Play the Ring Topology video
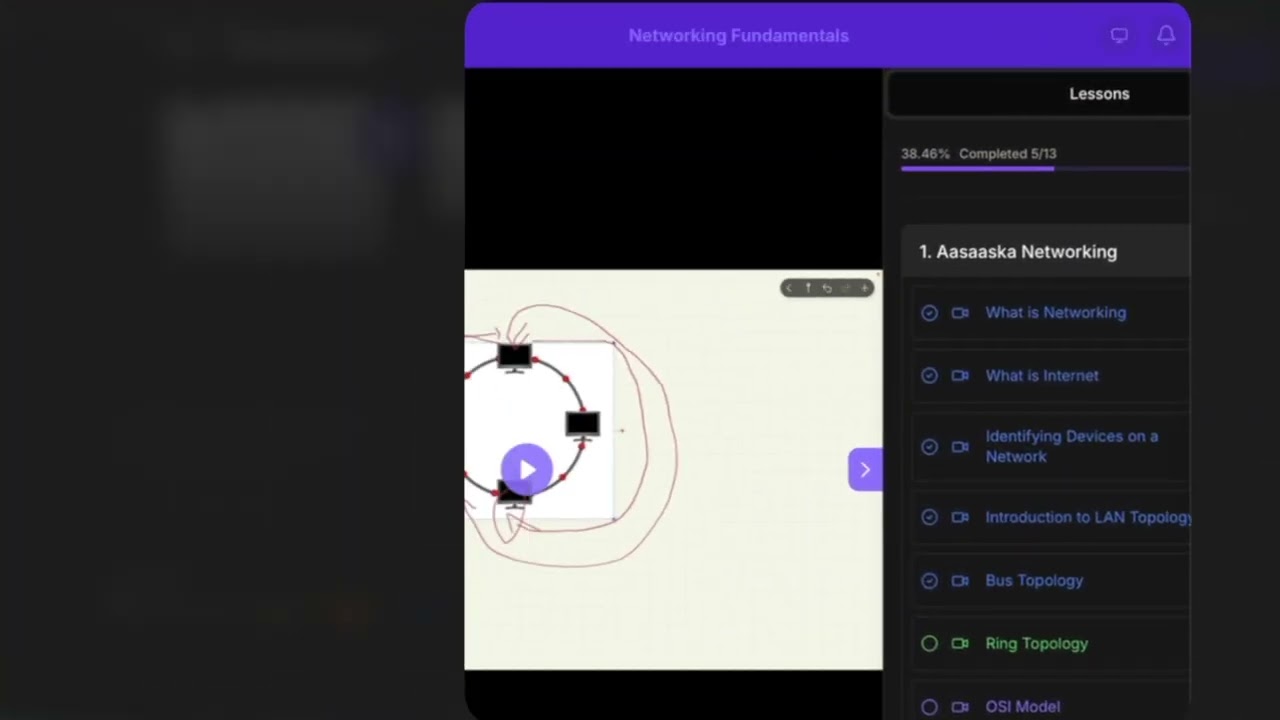 pyautogui.click(x=527, y=469)
